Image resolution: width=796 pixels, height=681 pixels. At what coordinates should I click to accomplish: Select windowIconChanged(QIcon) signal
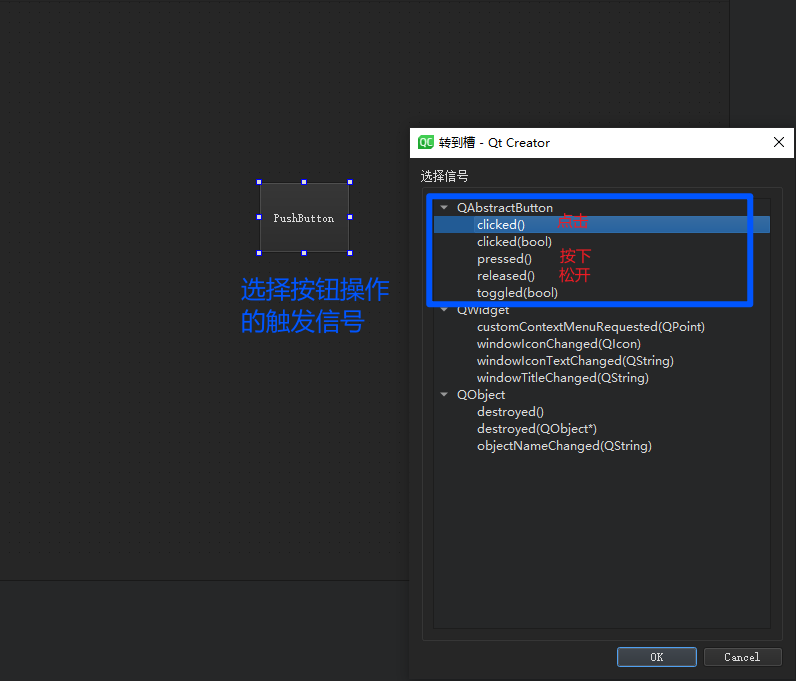click(558, 344)
